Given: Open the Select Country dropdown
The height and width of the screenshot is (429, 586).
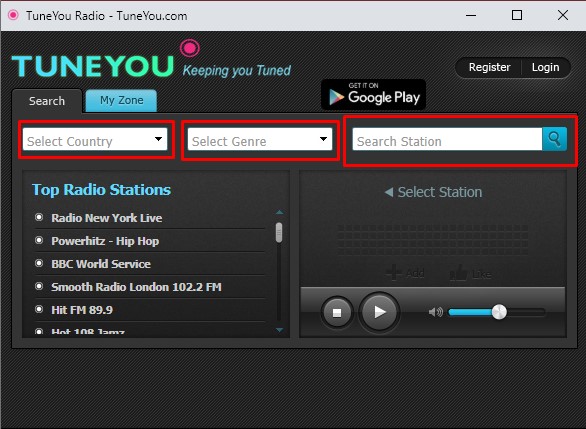Looking at the screenshot, I should [95, 139].
